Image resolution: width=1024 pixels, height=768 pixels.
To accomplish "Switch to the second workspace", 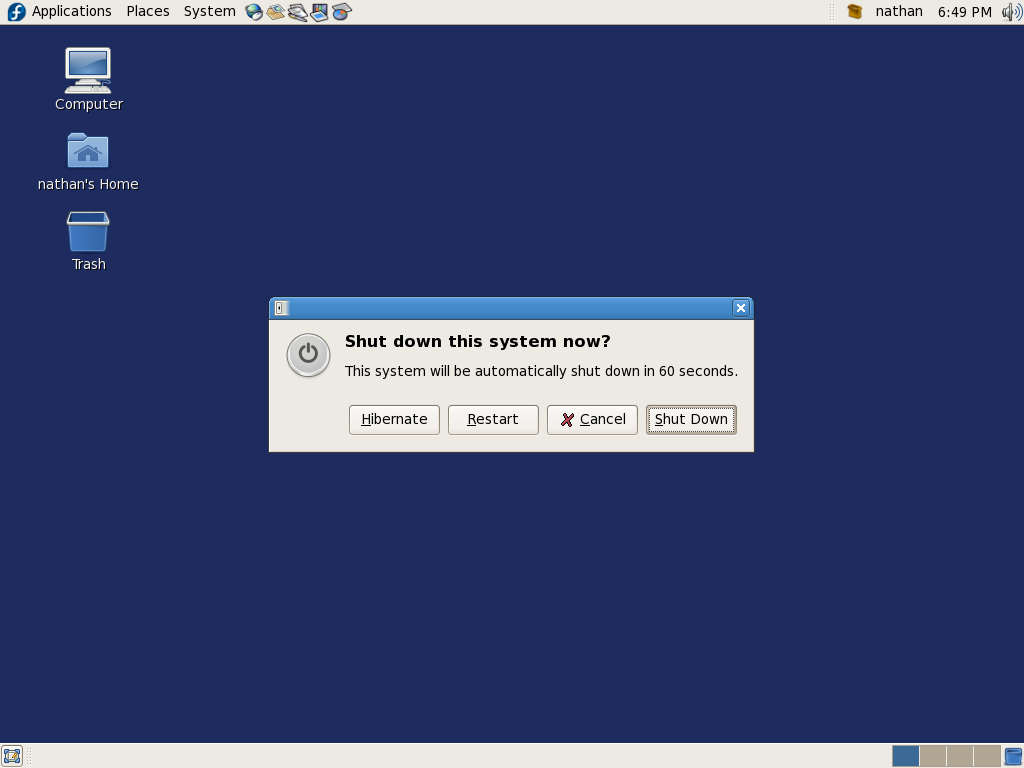I will coord(932,756).
